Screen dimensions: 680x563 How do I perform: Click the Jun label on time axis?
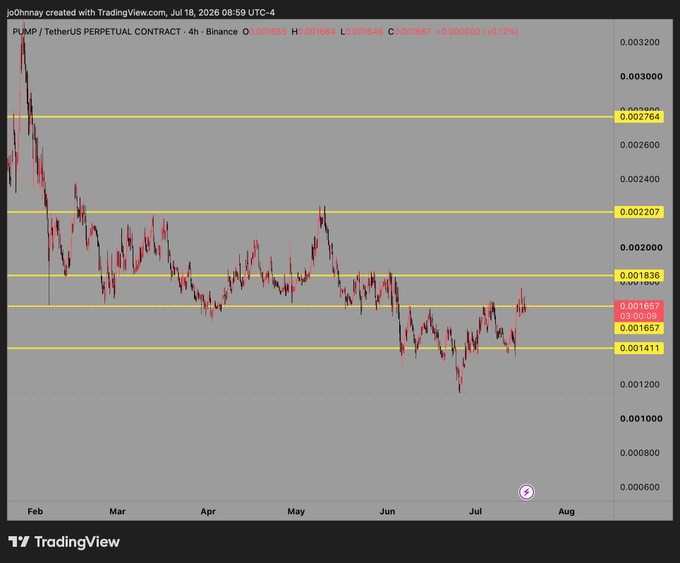(x=387, y=511)
